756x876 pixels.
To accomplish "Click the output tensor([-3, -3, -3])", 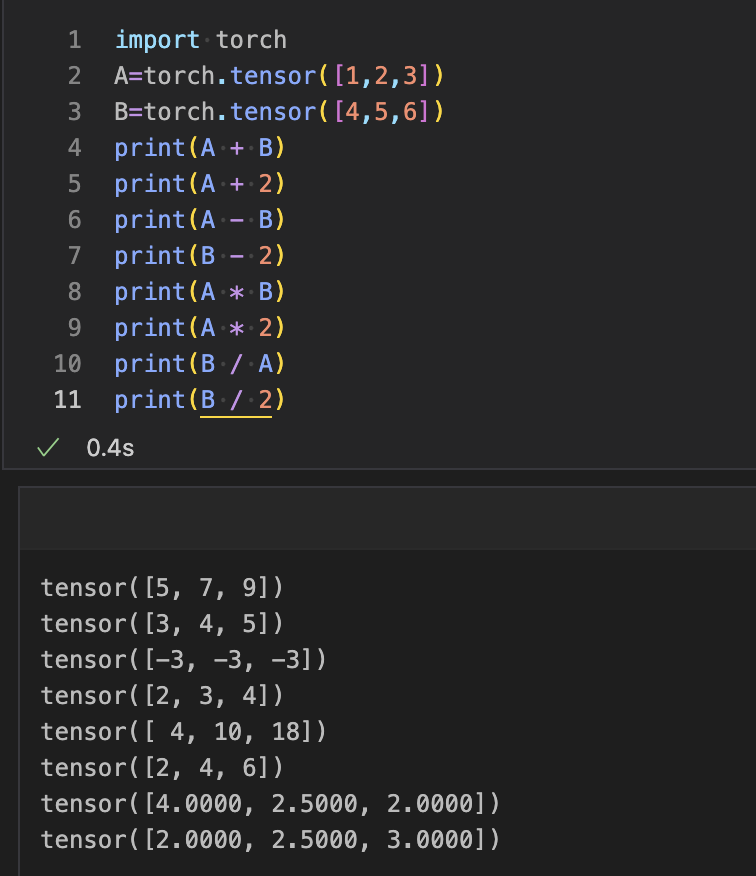I will 184,660.
